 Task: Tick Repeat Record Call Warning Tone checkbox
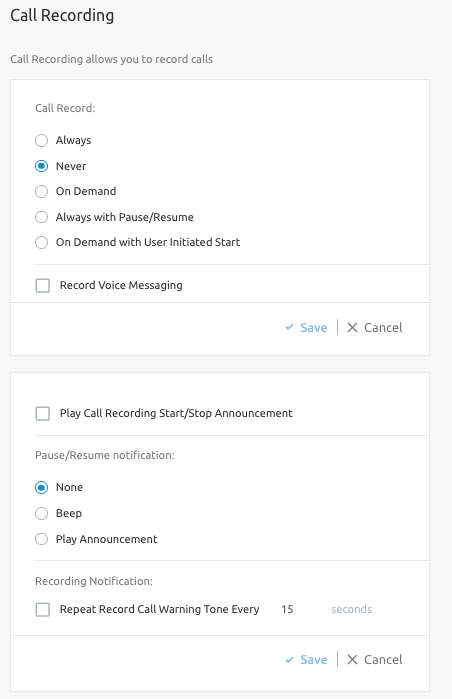43,609
